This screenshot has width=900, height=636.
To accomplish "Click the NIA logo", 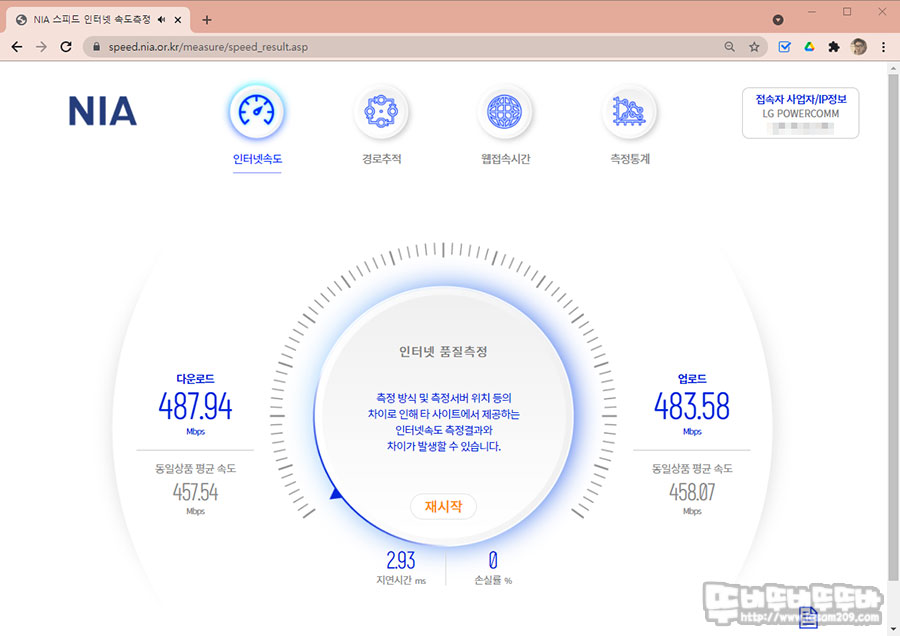I will click(x=103, y=111).
